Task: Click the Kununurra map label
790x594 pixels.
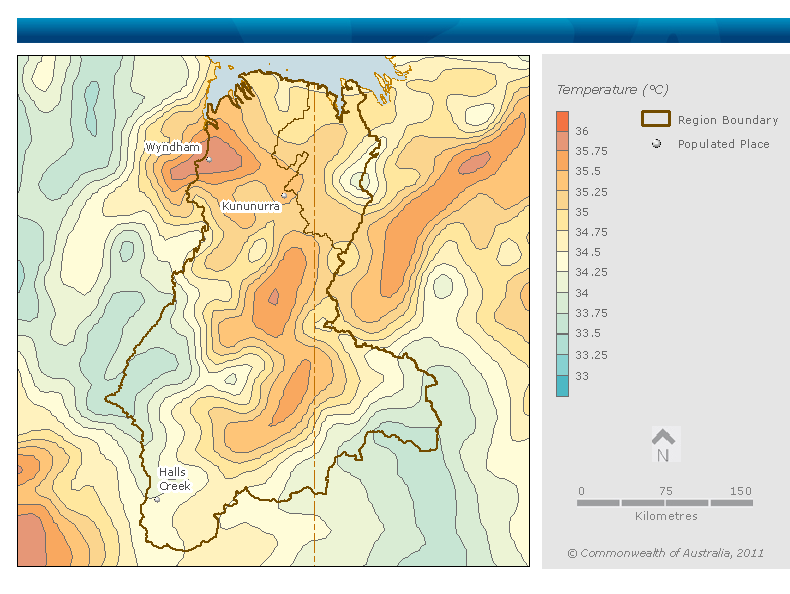Action: [250, 206]
